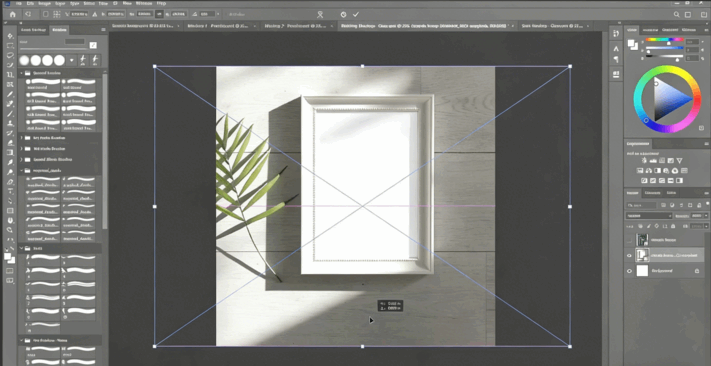Click the Home icon in options bar

click(x=12, y=15)
